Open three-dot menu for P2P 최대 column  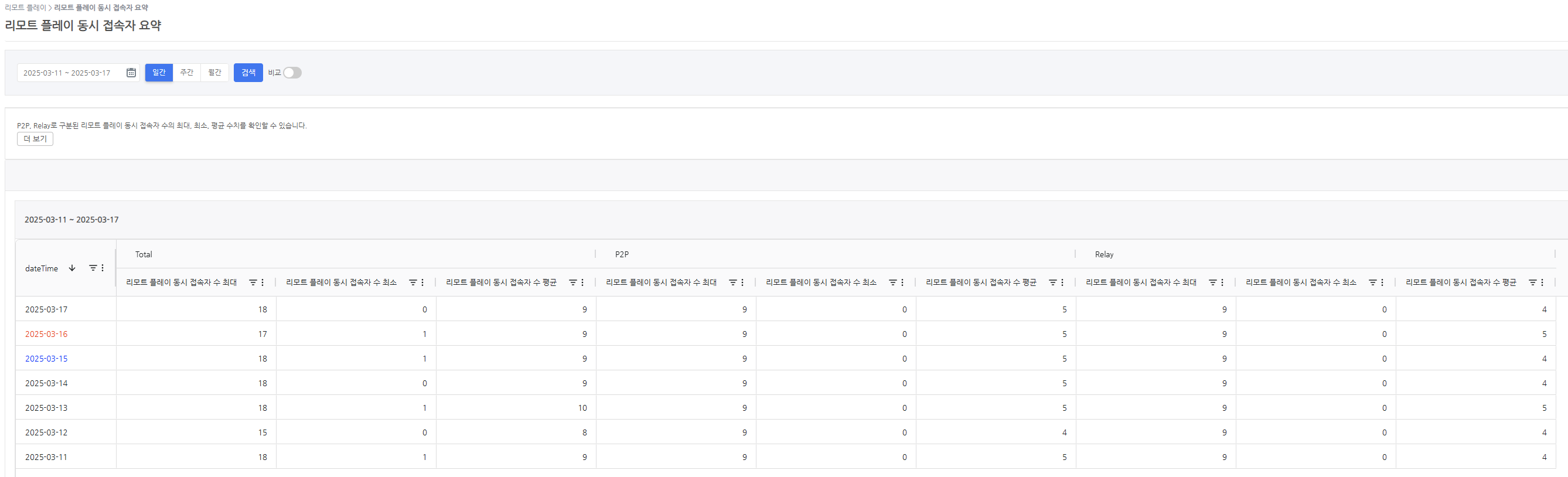[742, 282]
